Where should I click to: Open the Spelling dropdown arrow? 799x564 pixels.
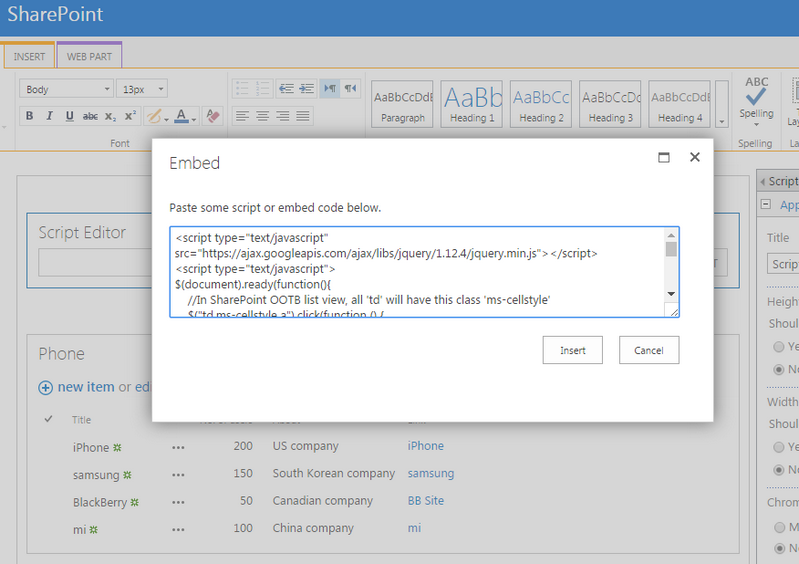pyautogui.click(x=756, y=124)
